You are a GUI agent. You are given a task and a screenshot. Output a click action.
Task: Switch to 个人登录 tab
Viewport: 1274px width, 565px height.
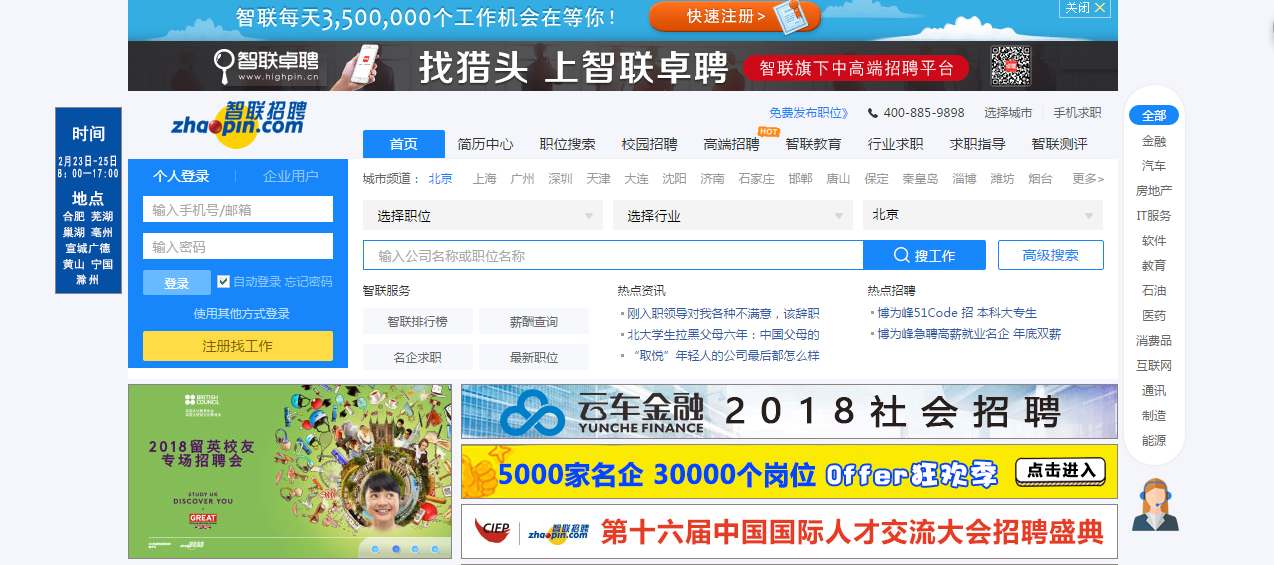[x=181, y=176]
